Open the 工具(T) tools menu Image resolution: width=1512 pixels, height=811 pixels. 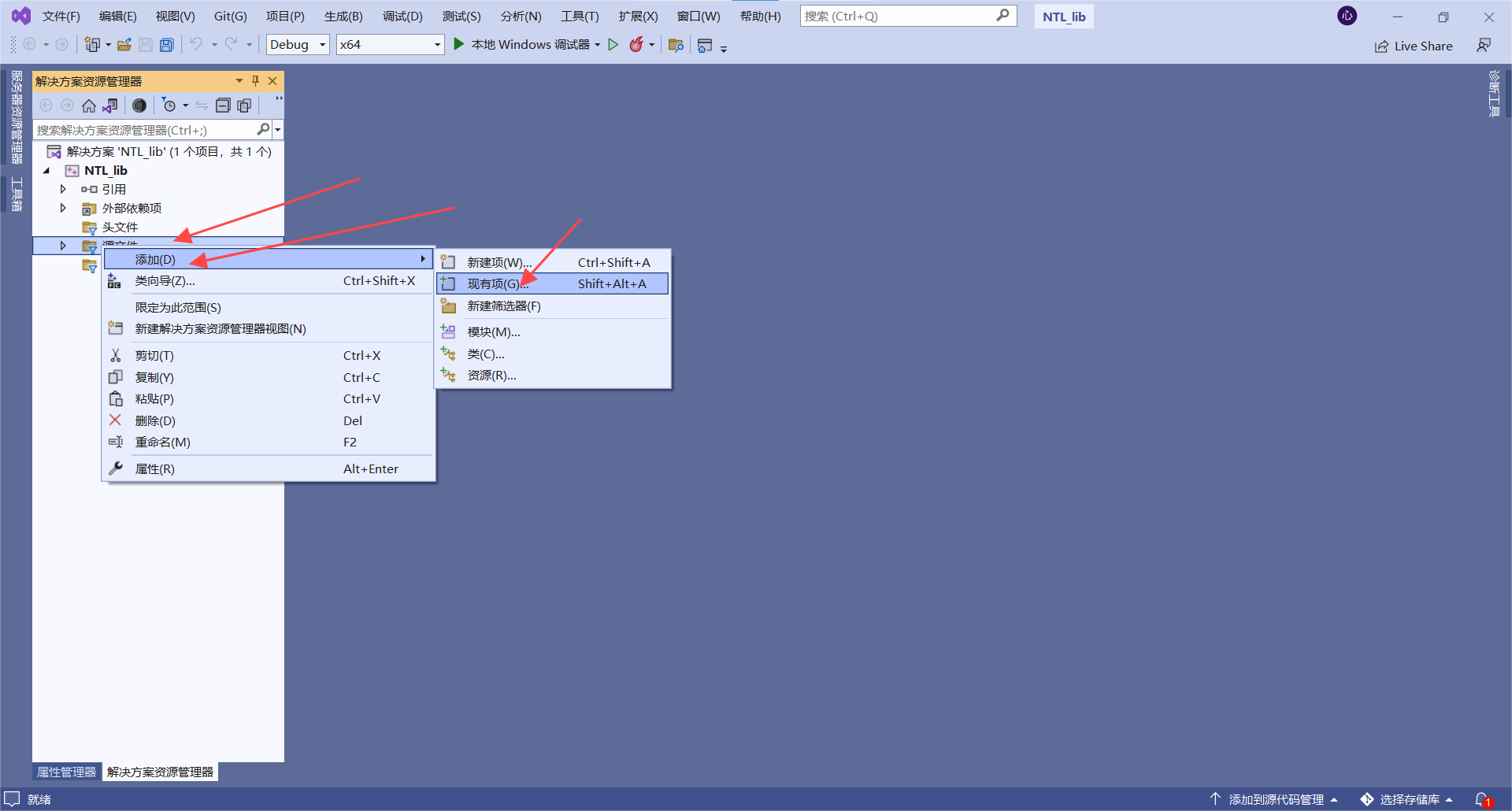(x=580, y=17)
